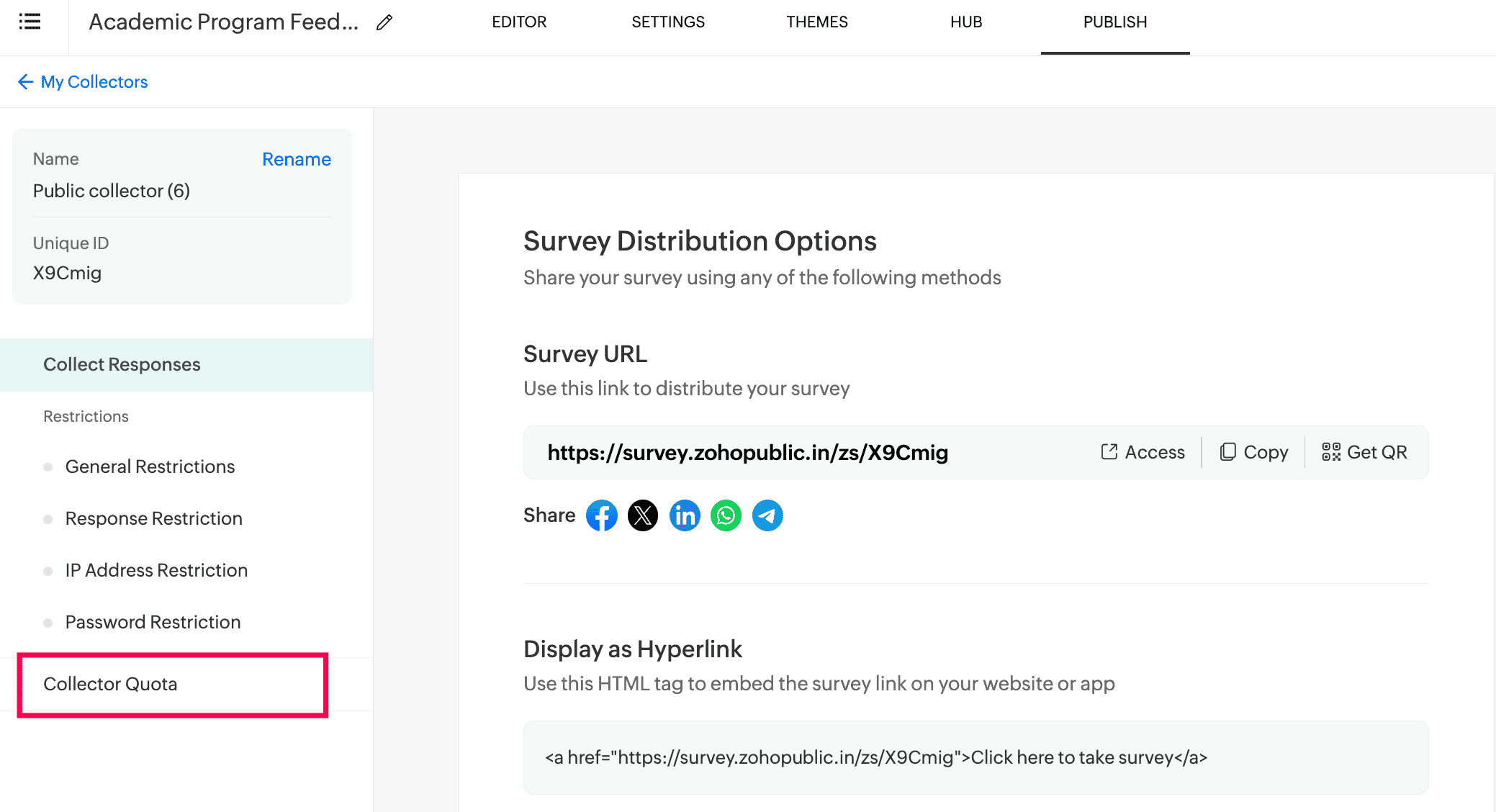Go to the THEMES tab
Image resolution: width=1496 pixels, height=812 pixels.
tap(817, 22)
